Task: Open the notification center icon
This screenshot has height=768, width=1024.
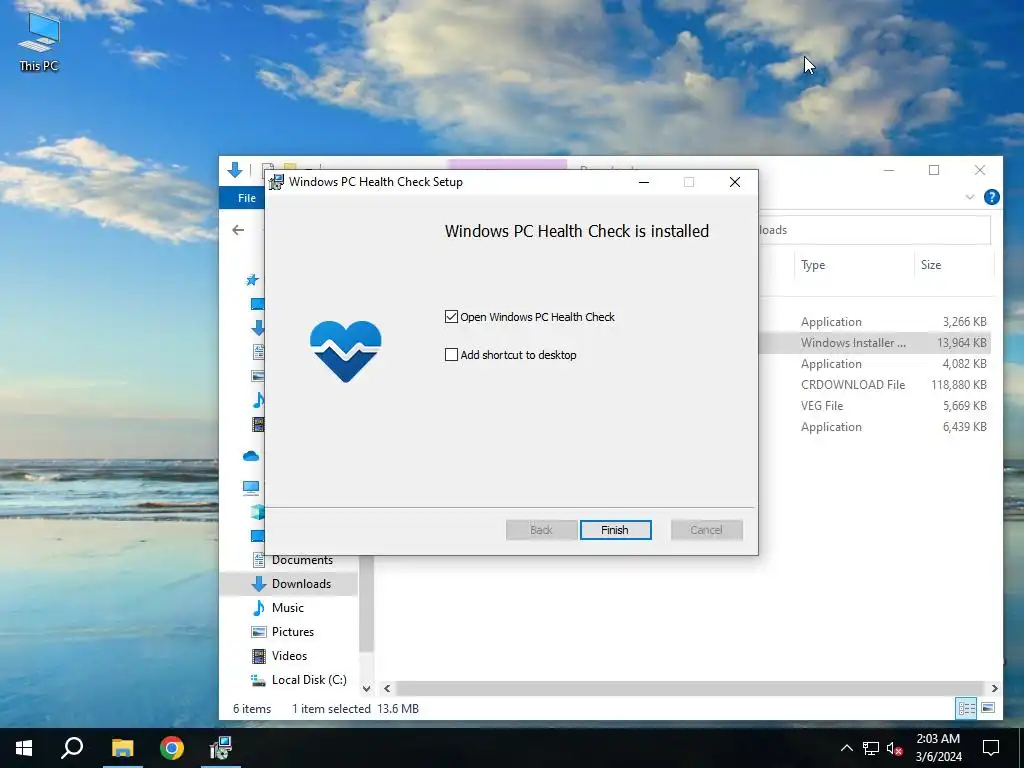Action: pos(991,748)
